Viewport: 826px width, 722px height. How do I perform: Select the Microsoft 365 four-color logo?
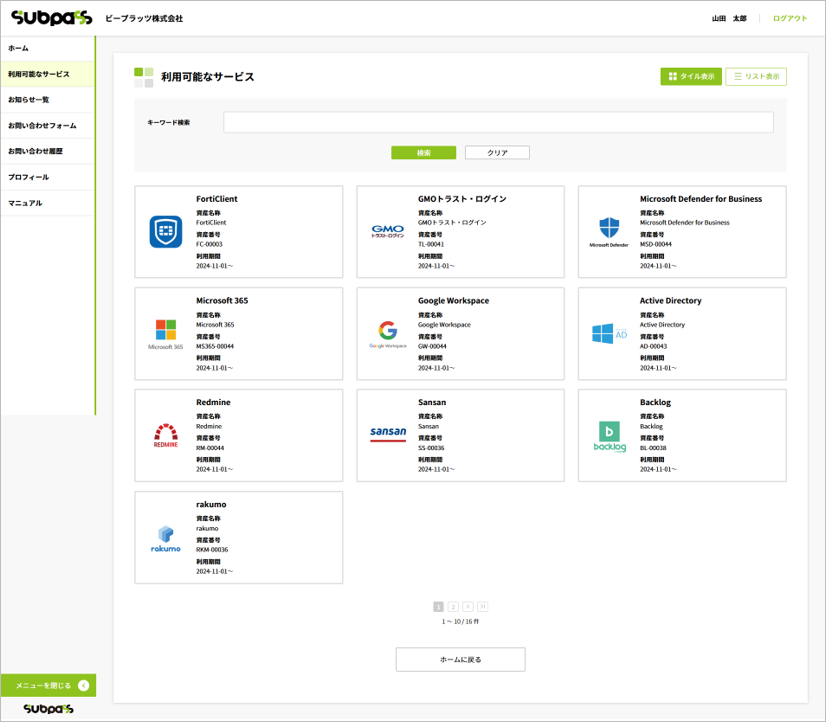pos(166,334)
